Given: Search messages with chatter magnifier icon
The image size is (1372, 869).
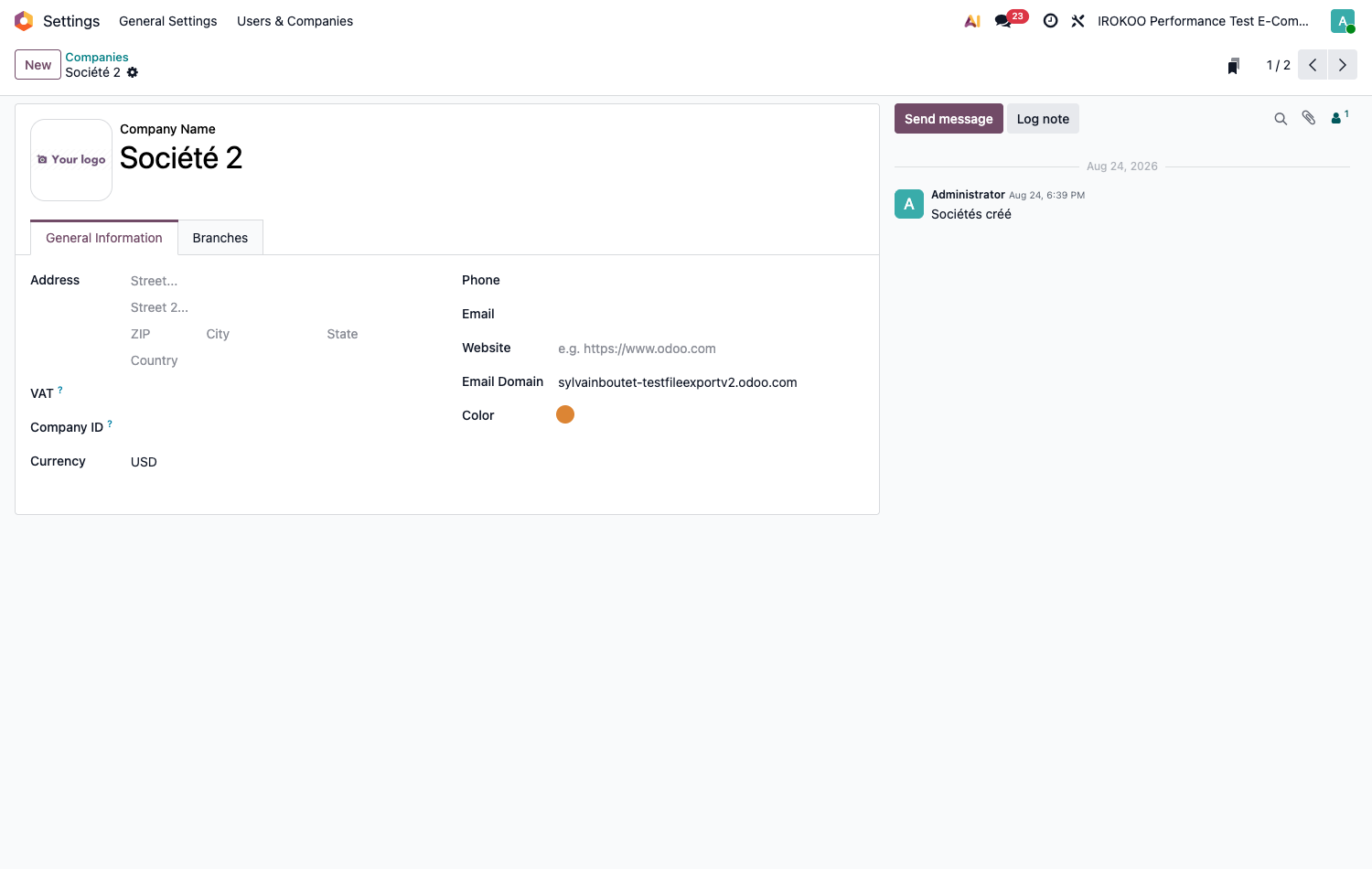Looking at the screenshot, I should (1281, 119).
